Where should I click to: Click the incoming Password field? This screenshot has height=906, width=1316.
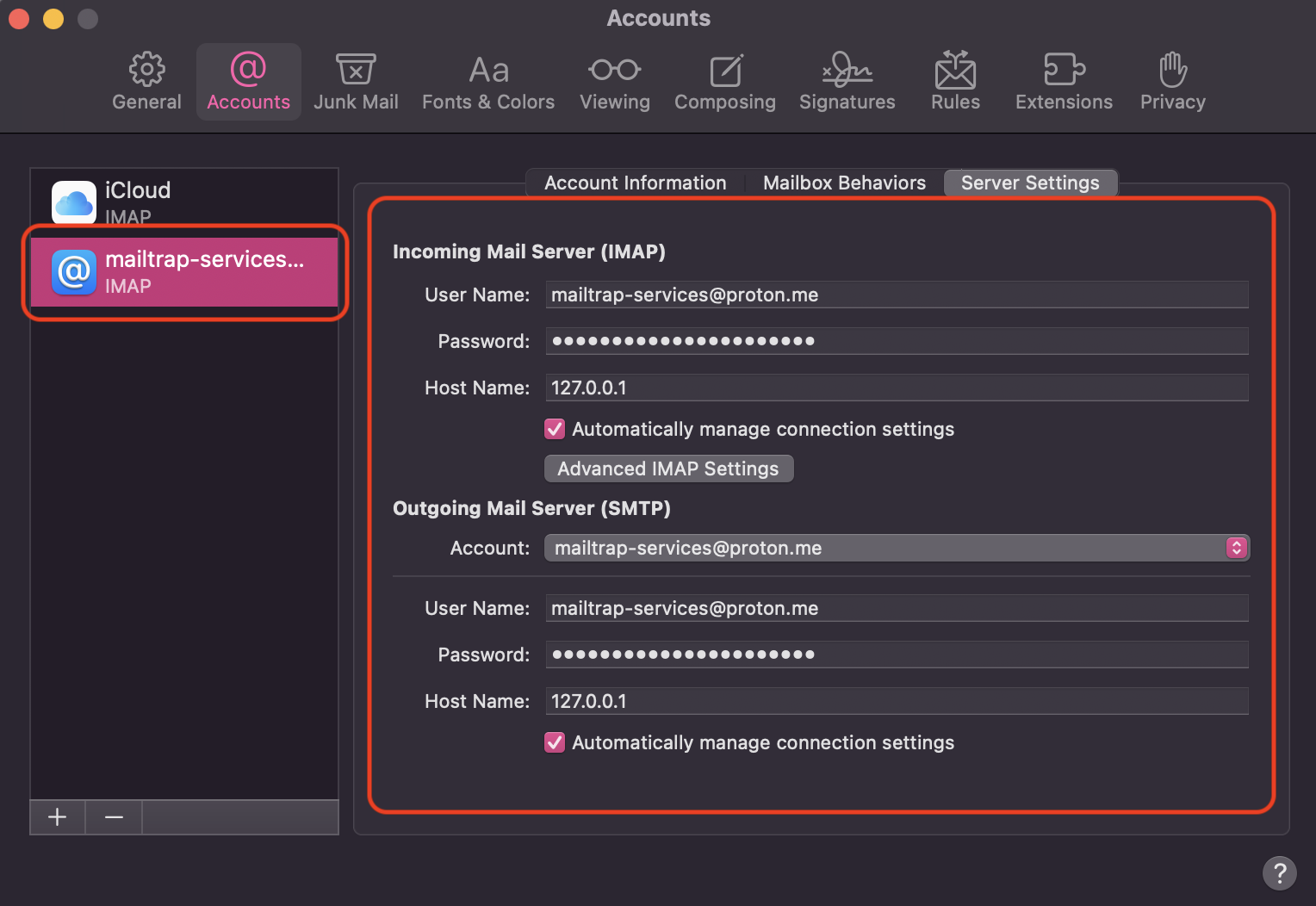(897, 341)
